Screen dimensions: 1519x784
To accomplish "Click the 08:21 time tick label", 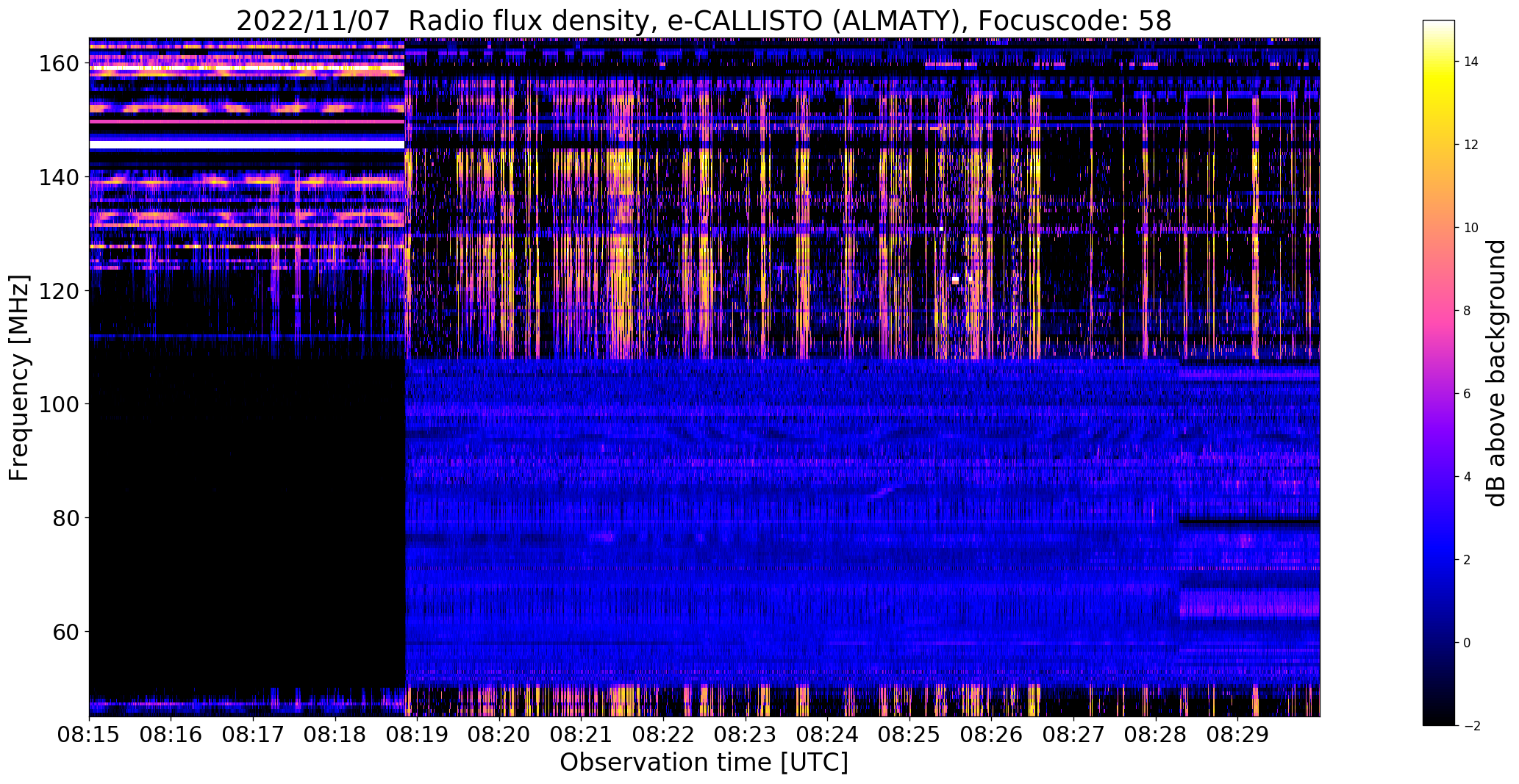I will tap(581, 734).
